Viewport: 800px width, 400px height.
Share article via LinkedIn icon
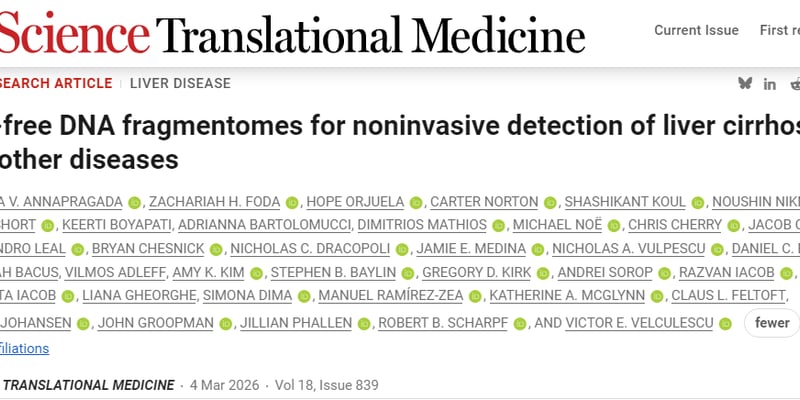(x=770, y=83)
